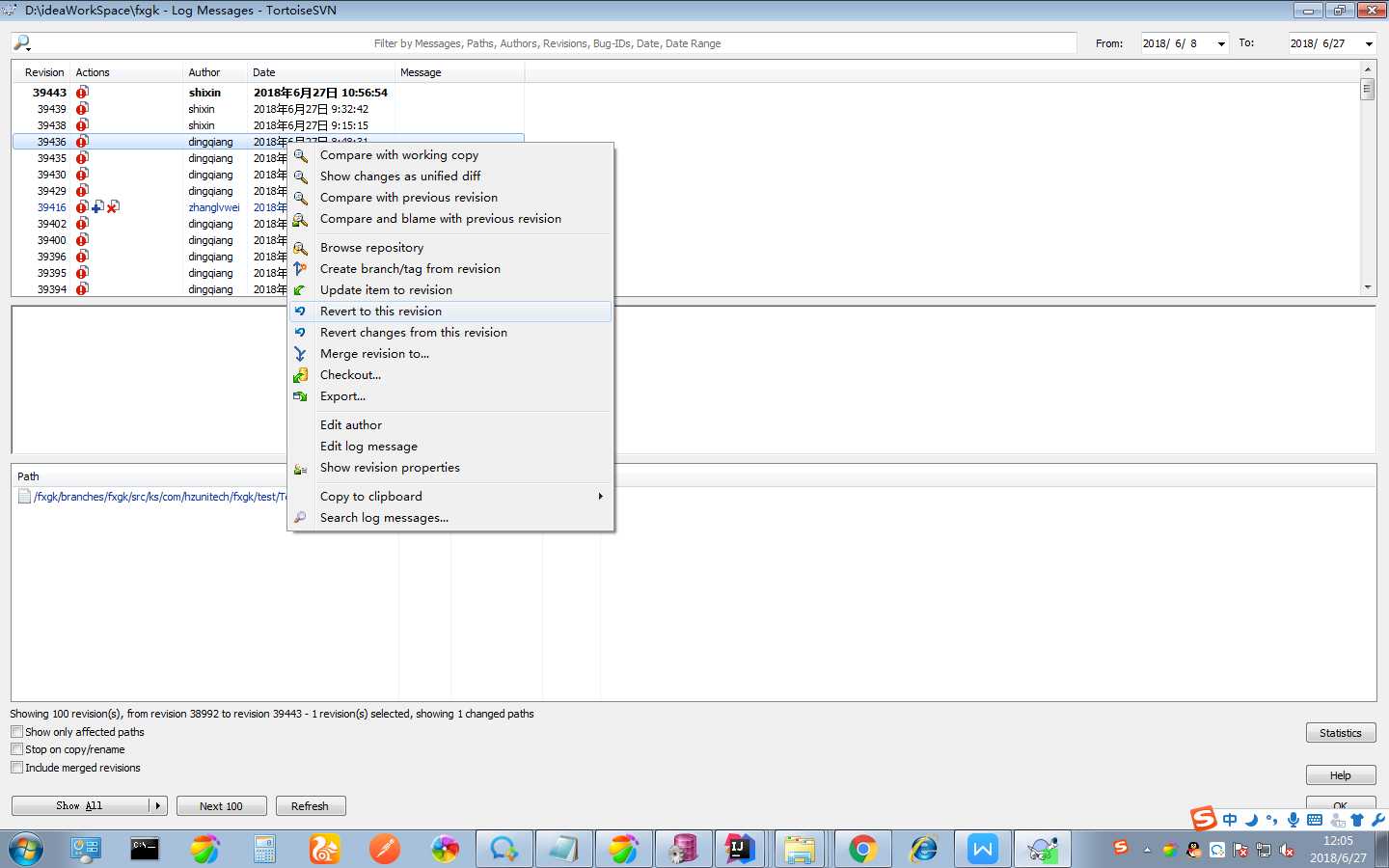Screen dimensions: 1389x868
Task: Select Compare with working copy
Action: [x=399, y=155]
